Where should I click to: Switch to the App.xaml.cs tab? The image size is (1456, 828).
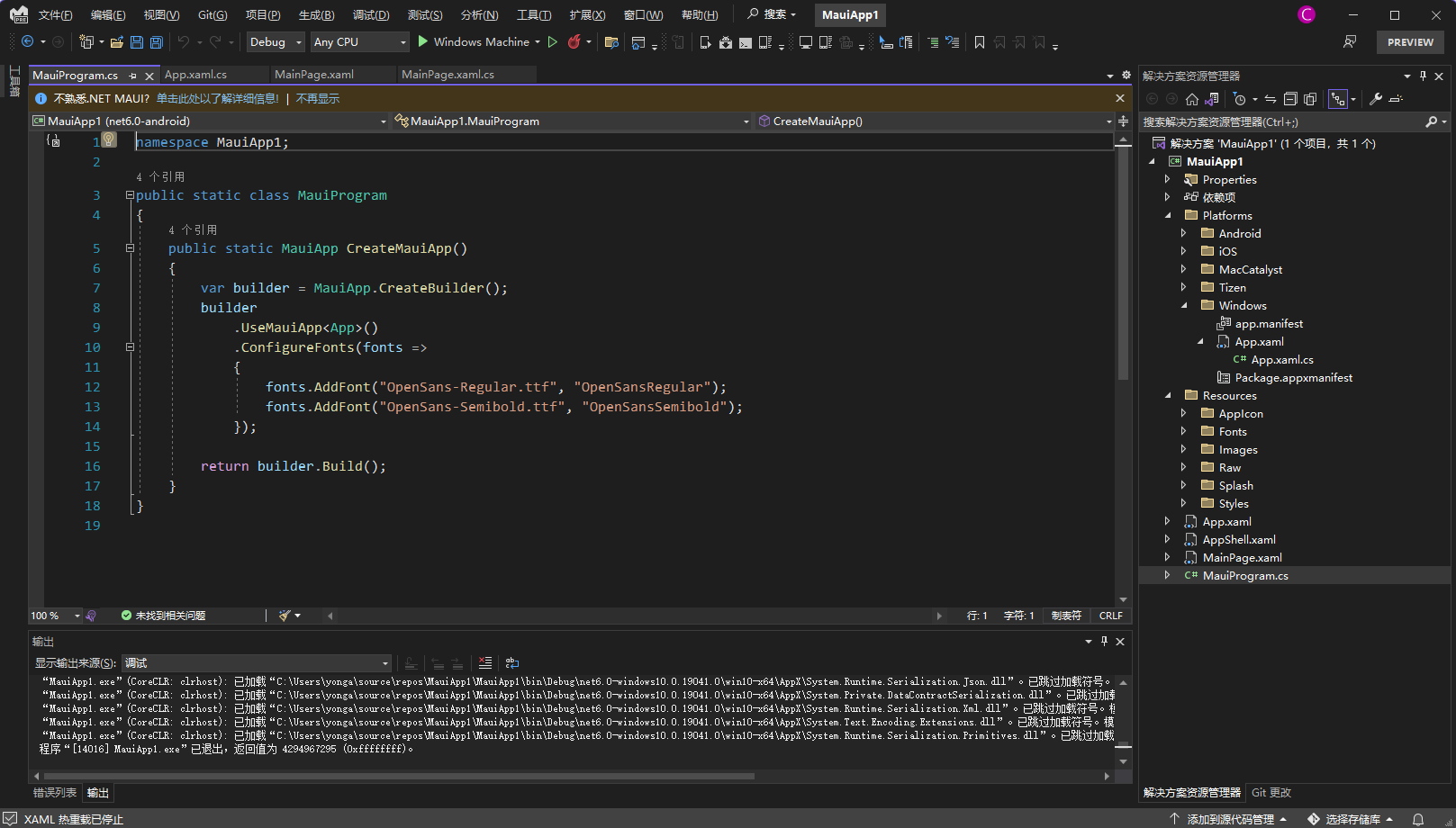195,75
